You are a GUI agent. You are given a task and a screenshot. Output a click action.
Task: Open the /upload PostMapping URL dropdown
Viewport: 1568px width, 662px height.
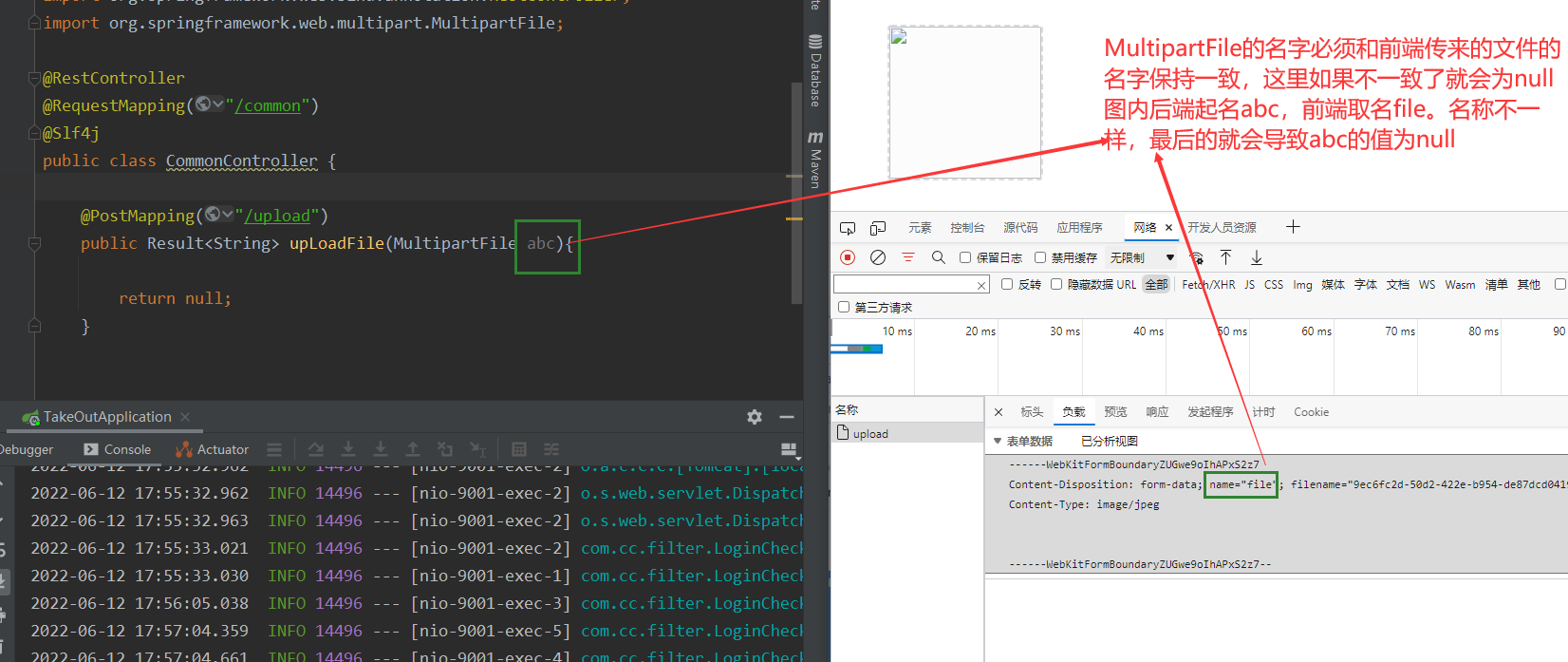coord(219,216)
